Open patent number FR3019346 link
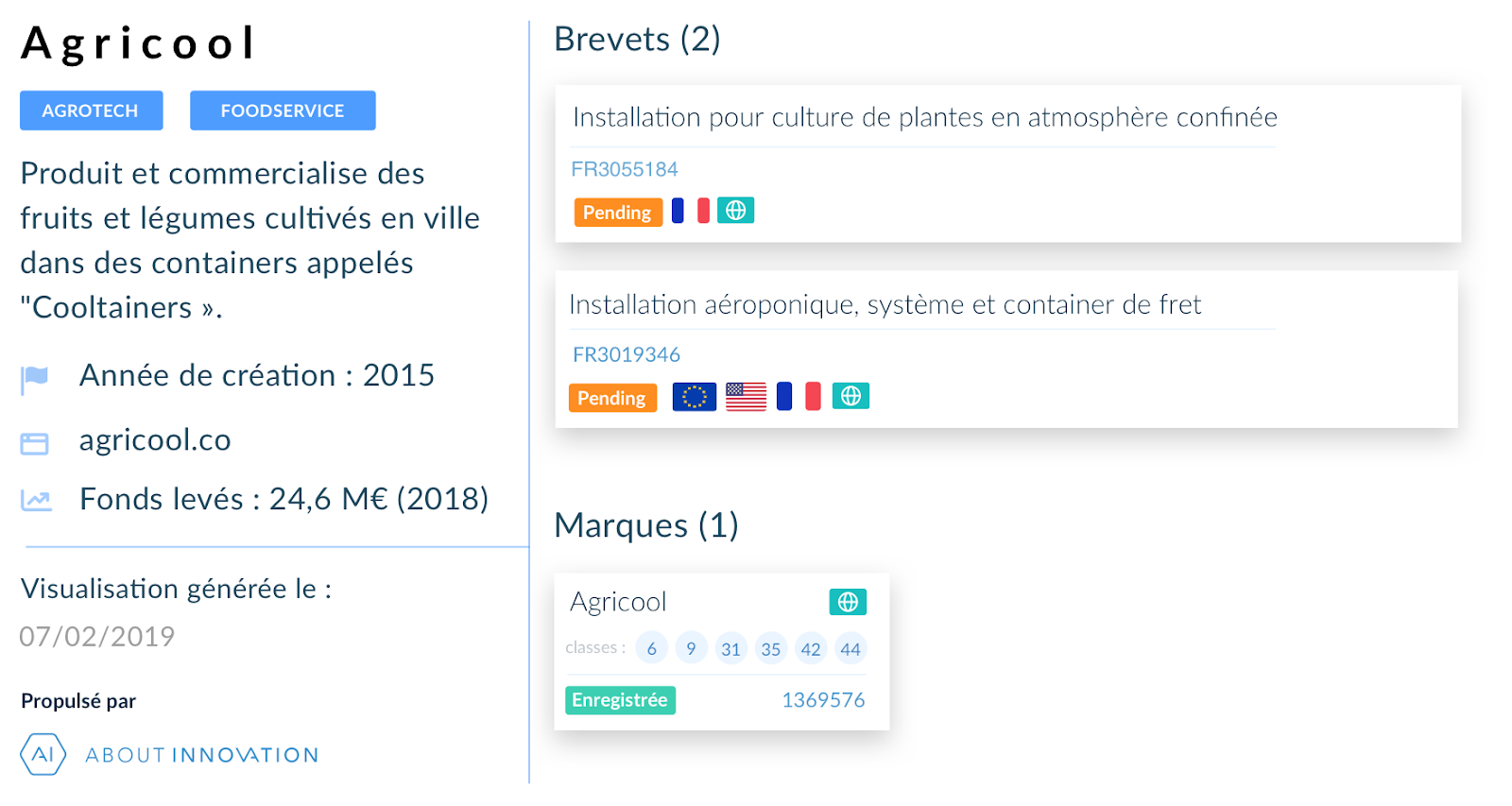Image resolution: width=1512 pixels, height=806 pixels. [627, 354]
